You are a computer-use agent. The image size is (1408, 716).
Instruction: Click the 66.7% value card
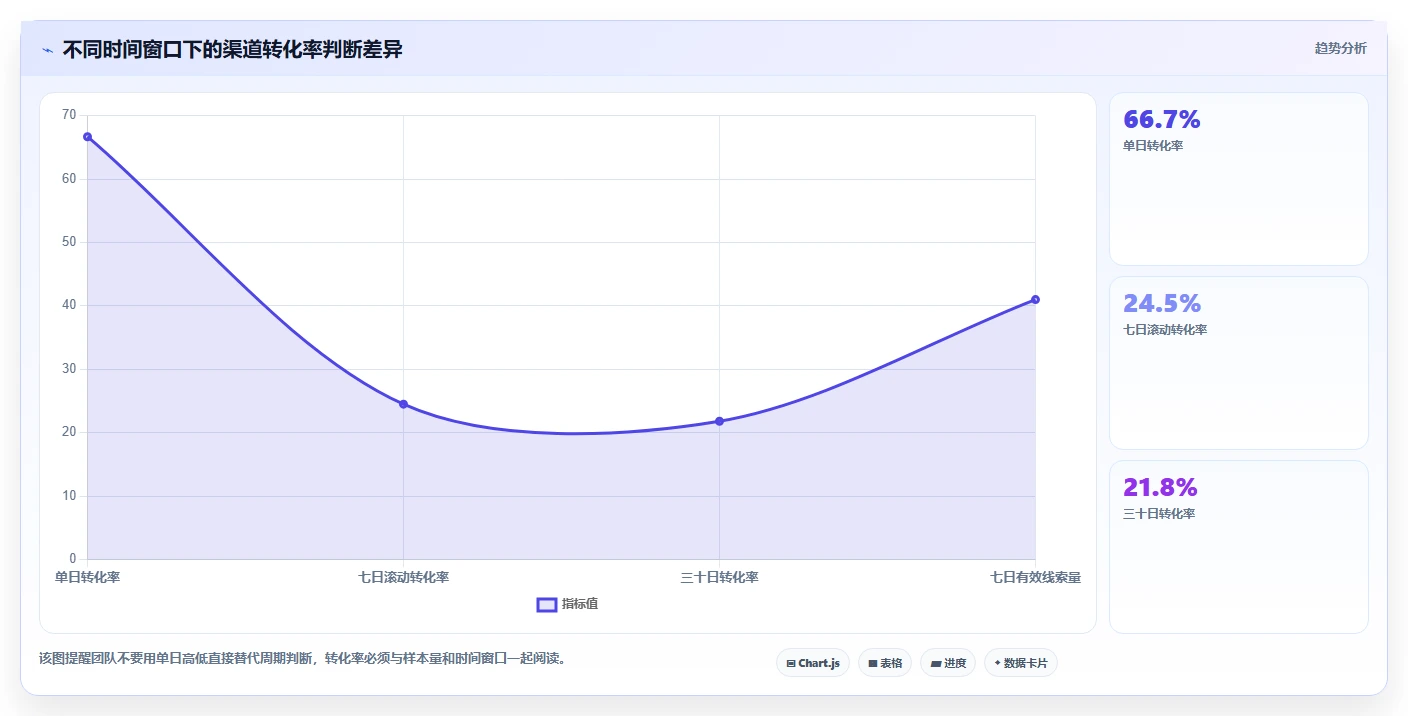click(x=1238, y=179)
